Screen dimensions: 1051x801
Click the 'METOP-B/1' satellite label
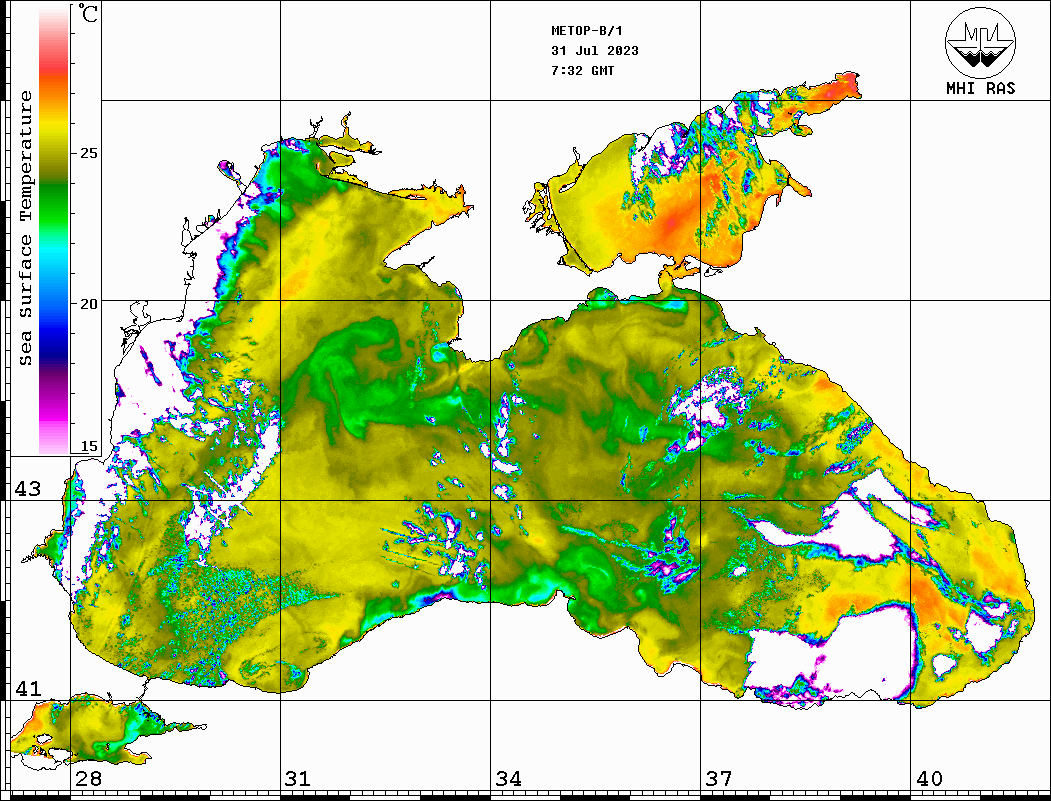586,31
